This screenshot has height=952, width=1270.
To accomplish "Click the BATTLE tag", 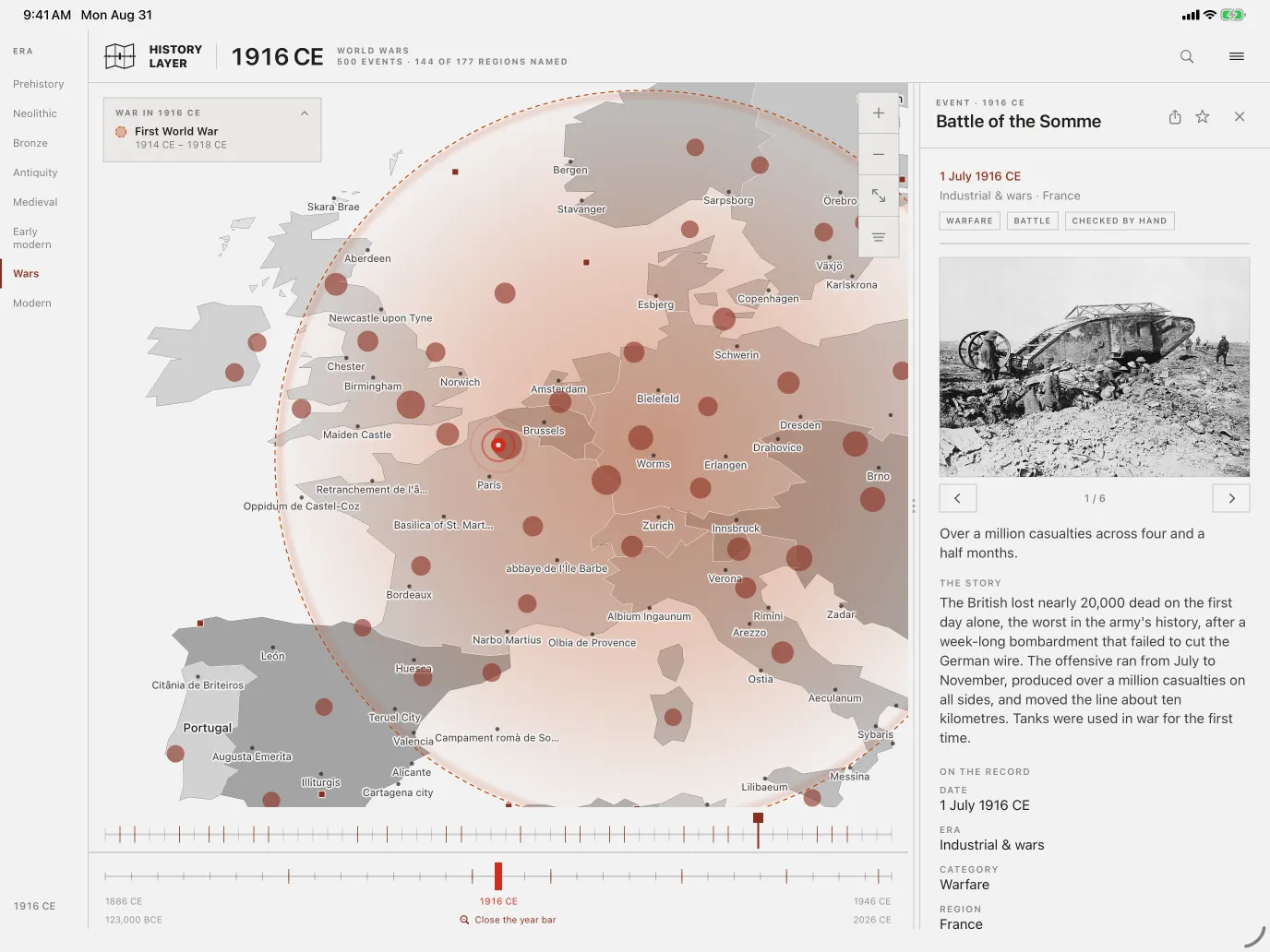I will point(1032,221).
